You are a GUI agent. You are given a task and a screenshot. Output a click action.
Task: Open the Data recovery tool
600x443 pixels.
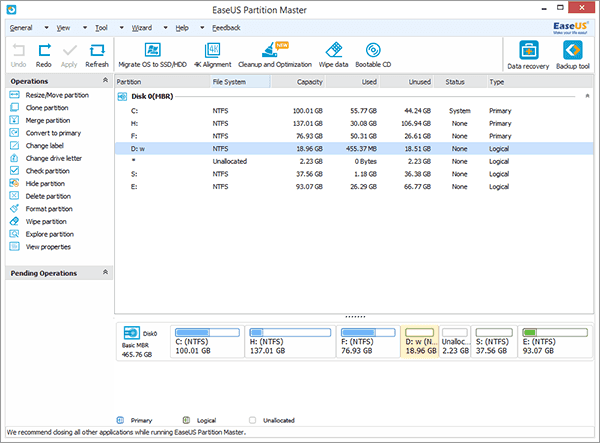pos(527,53)
